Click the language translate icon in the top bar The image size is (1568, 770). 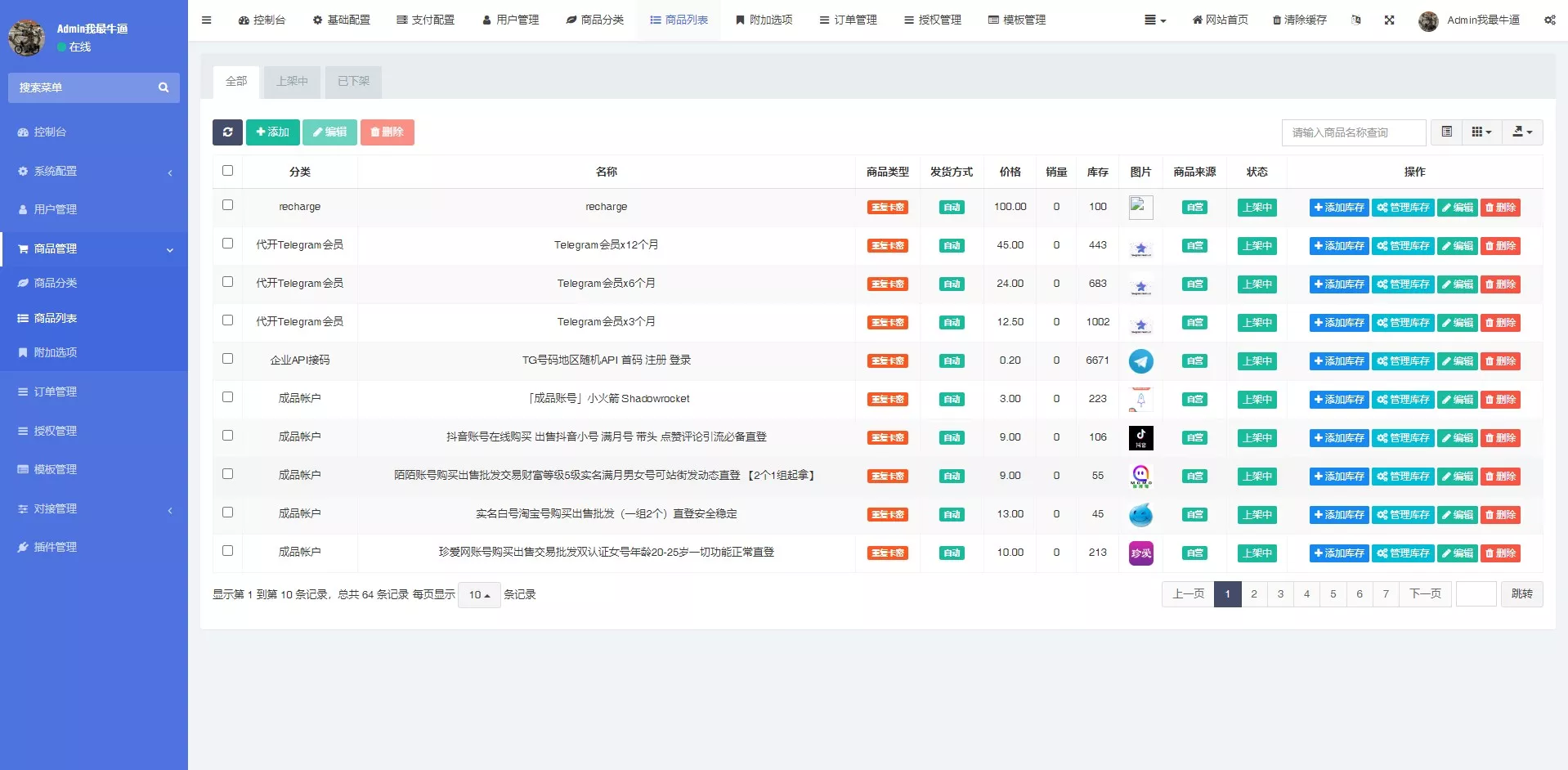coord(1356,20)
